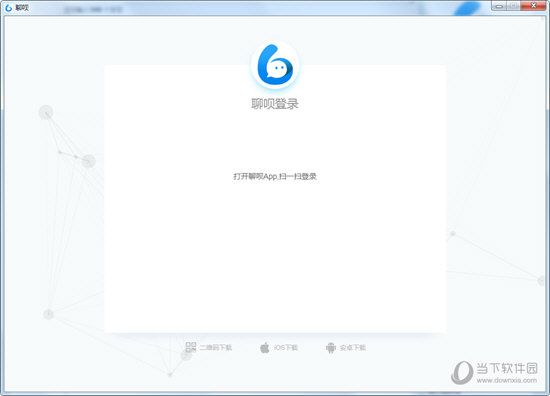Open the 安卓下载 link
This screenshot has width=550, height=396.
[x=353, y=348]
